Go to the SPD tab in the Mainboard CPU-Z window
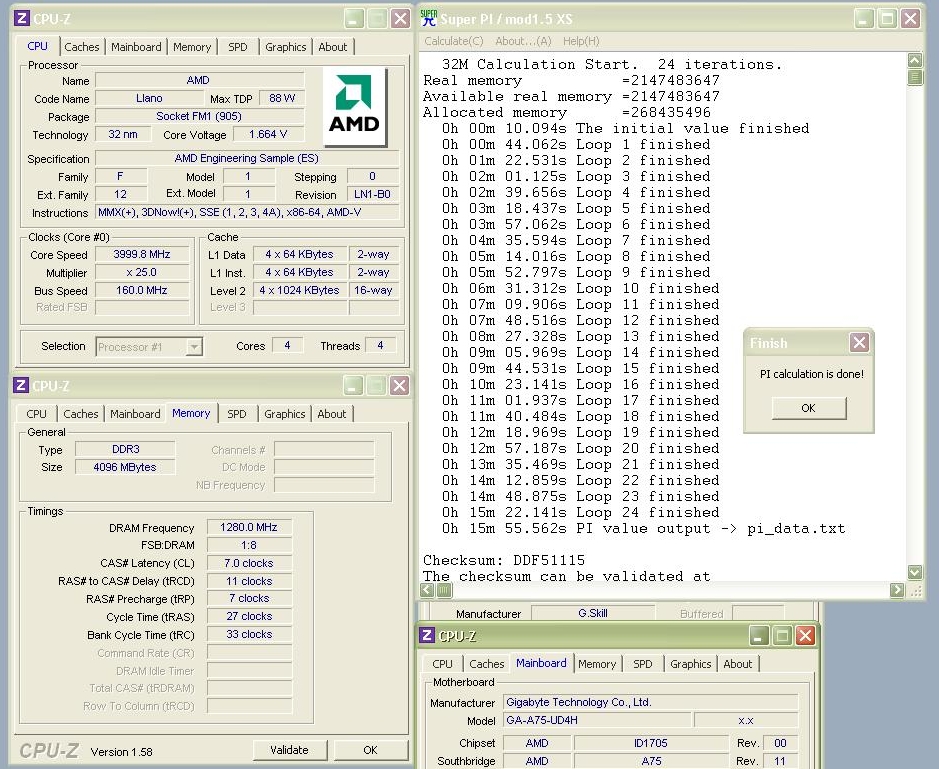This screenshot has width=939, height=769. coord(643,664)
